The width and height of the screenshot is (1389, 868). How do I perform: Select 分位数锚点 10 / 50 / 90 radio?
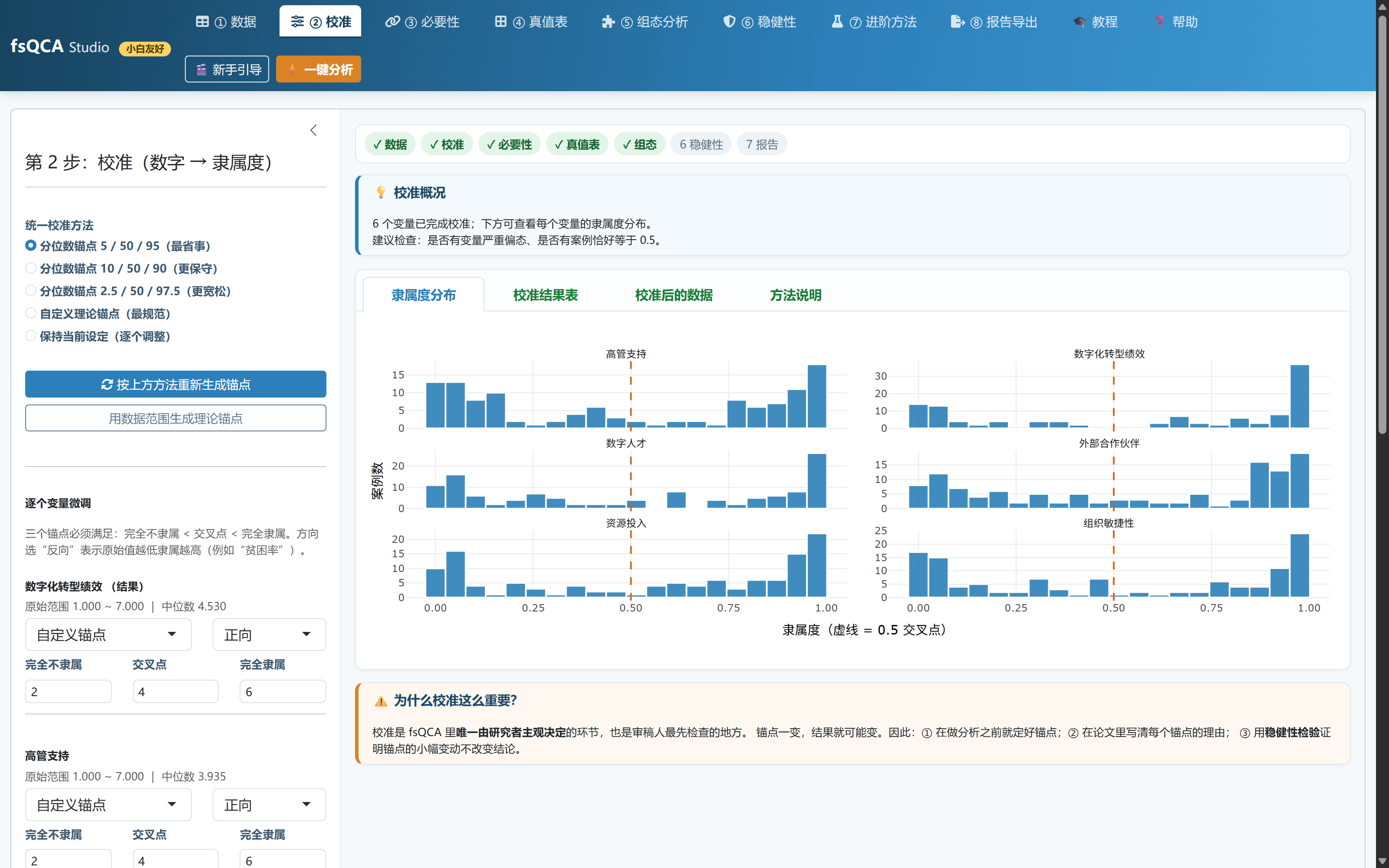[x=31, y=268]
